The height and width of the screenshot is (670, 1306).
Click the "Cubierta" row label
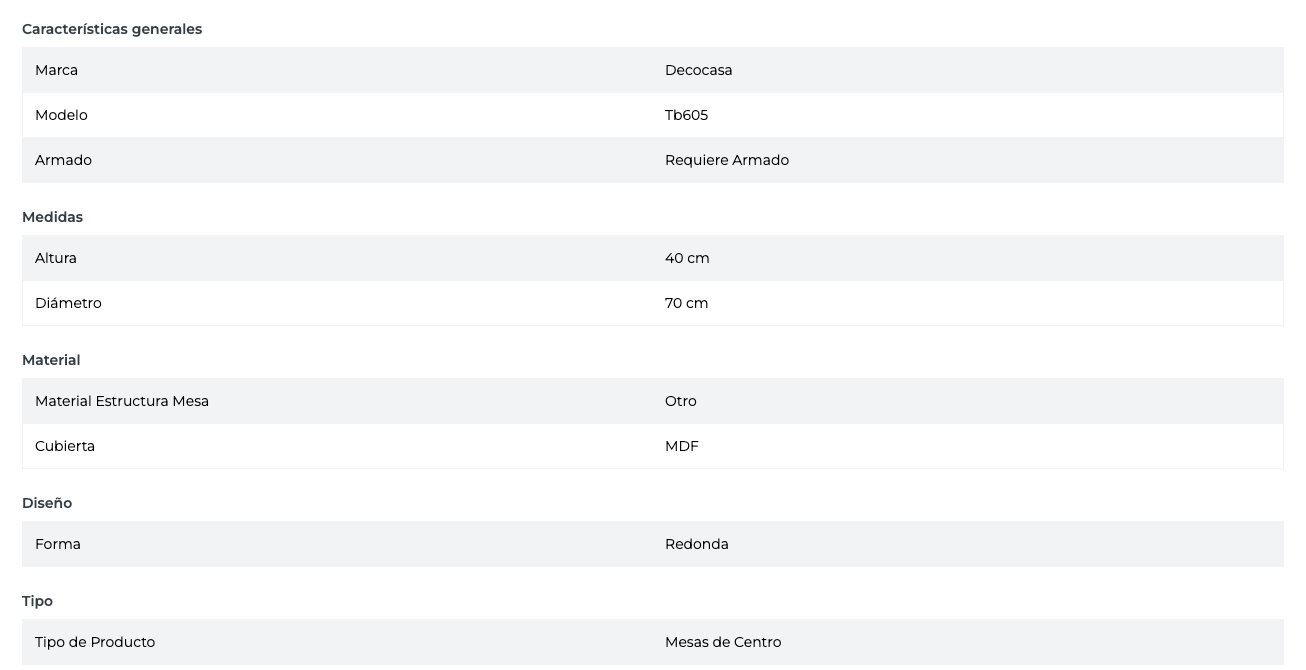click(65, 446)
